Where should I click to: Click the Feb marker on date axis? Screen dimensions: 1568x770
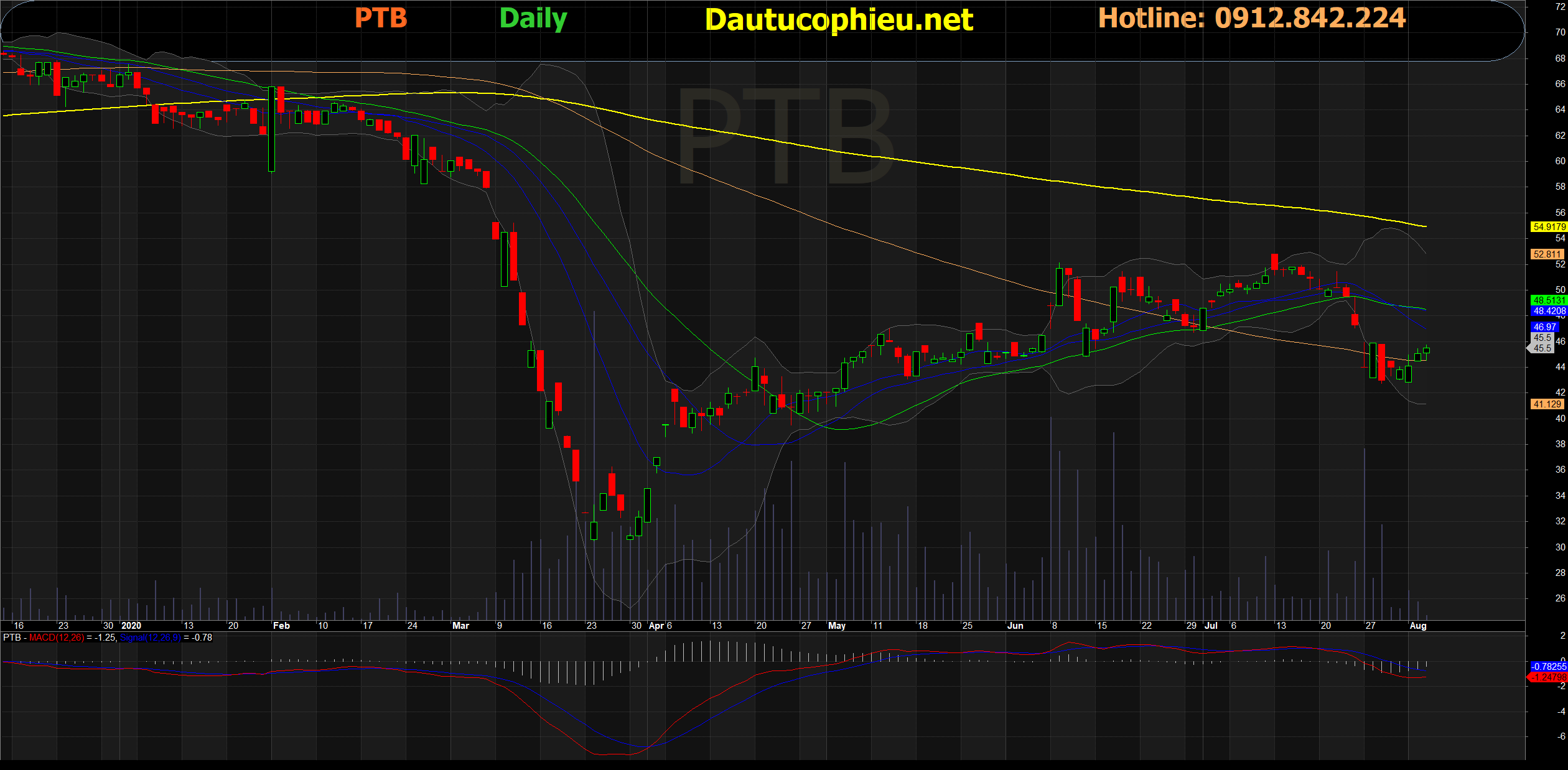(x=281, y=626)
